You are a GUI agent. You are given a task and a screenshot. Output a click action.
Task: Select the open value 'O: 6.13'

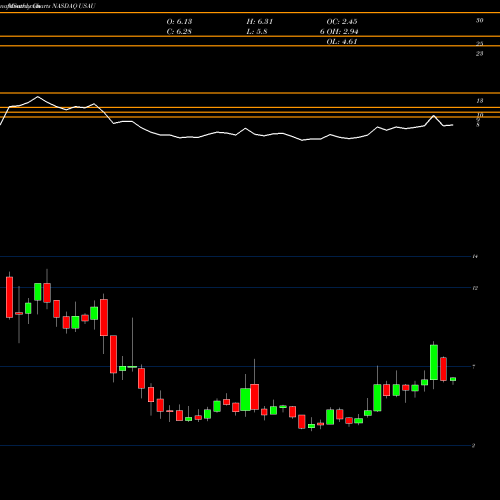coord(179,22)
